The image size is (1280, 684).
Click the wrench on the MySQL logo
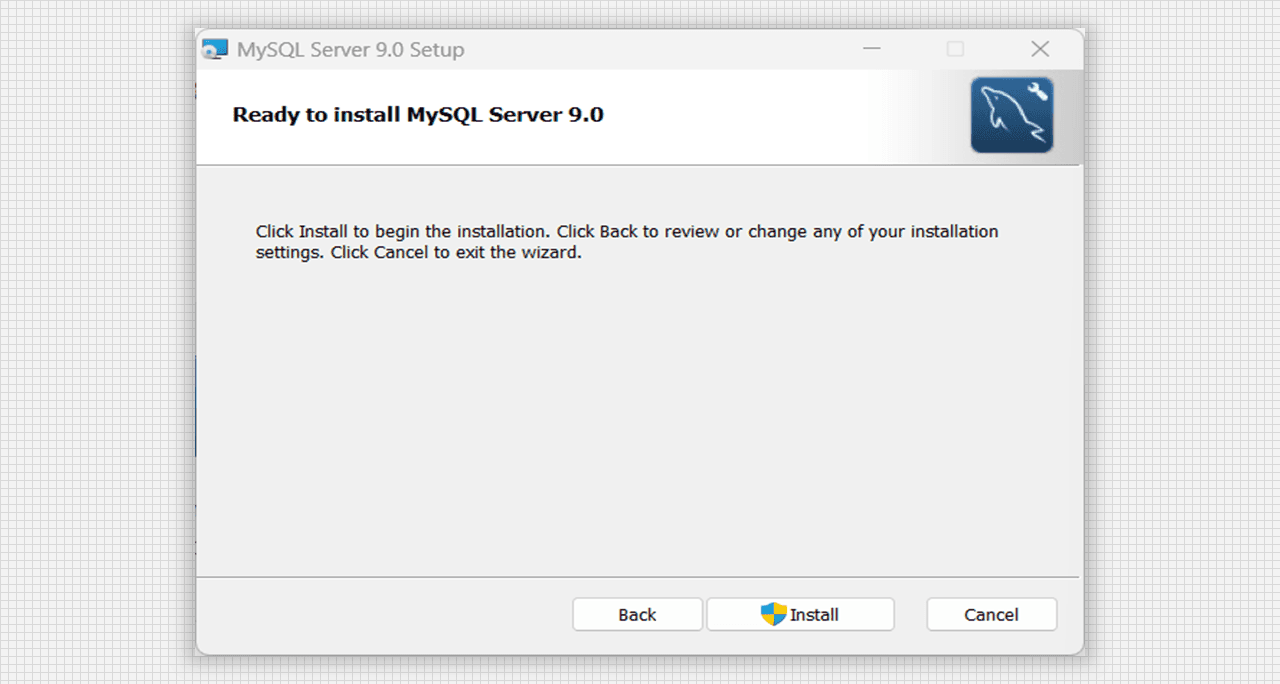[1038, 93]
